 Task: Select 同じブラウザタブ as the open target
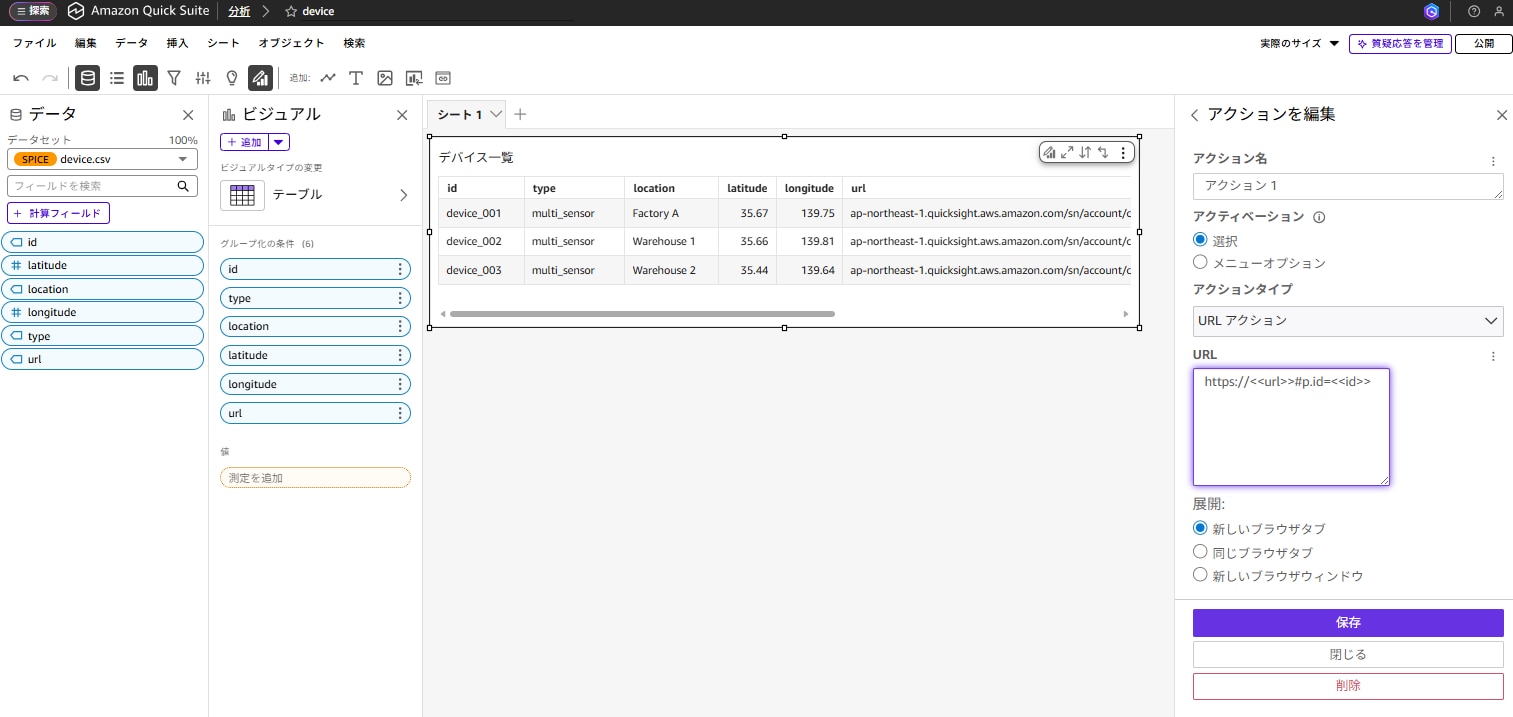click(1200, 552)
